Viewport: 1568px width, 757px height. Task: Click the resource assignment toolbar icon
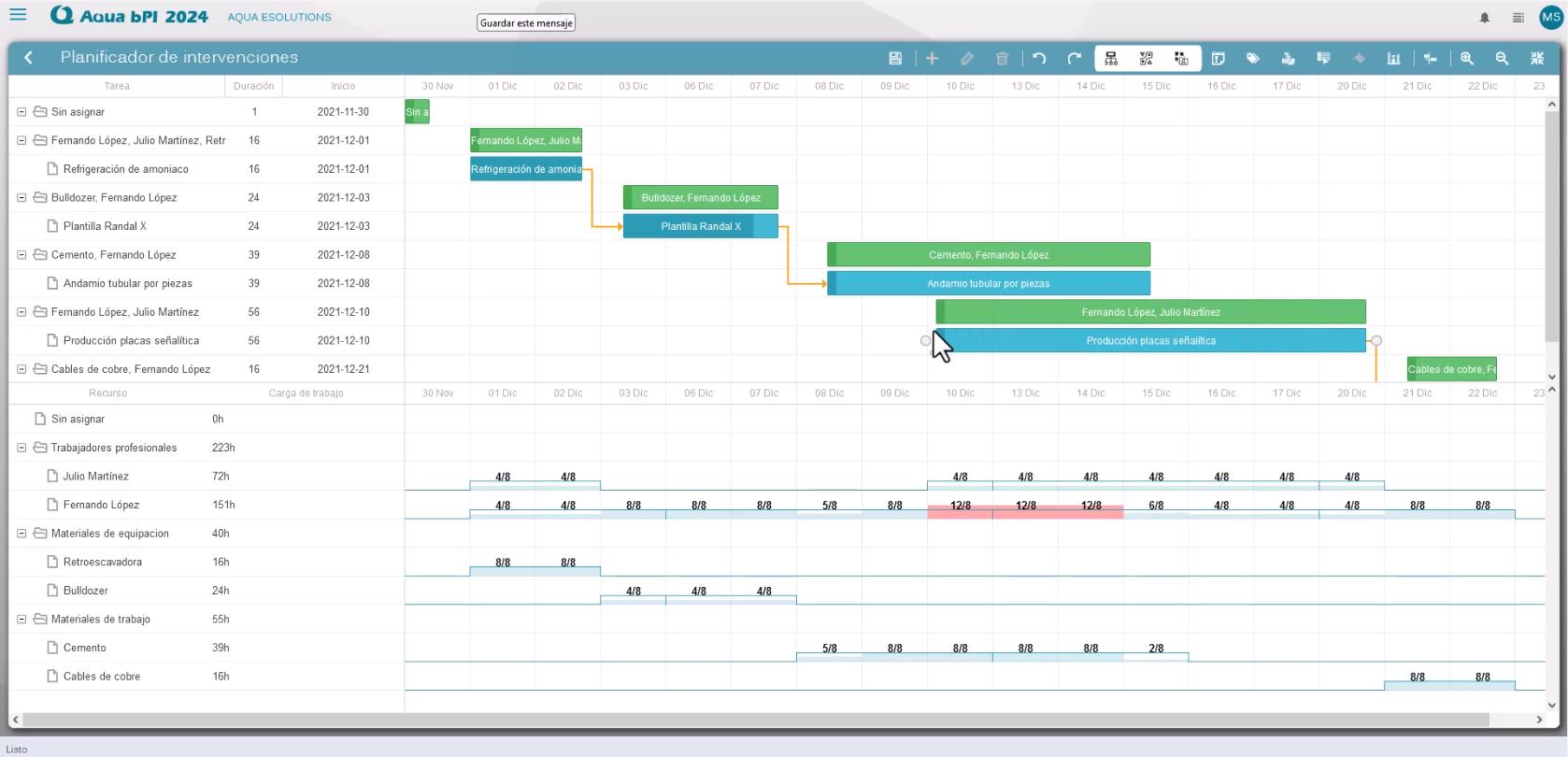tap(1288, 58)
